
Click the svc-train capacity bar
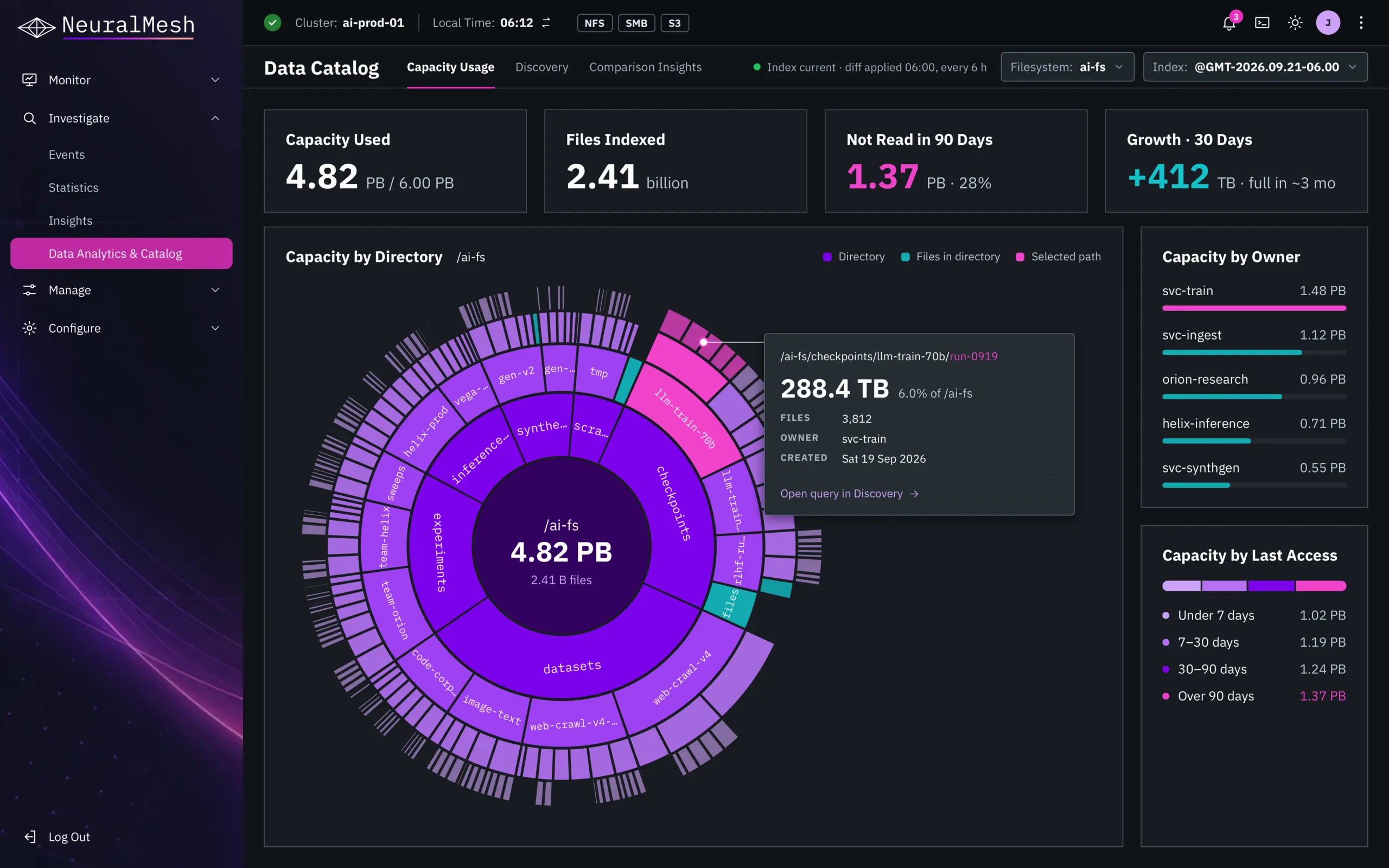pos(1253,308)
